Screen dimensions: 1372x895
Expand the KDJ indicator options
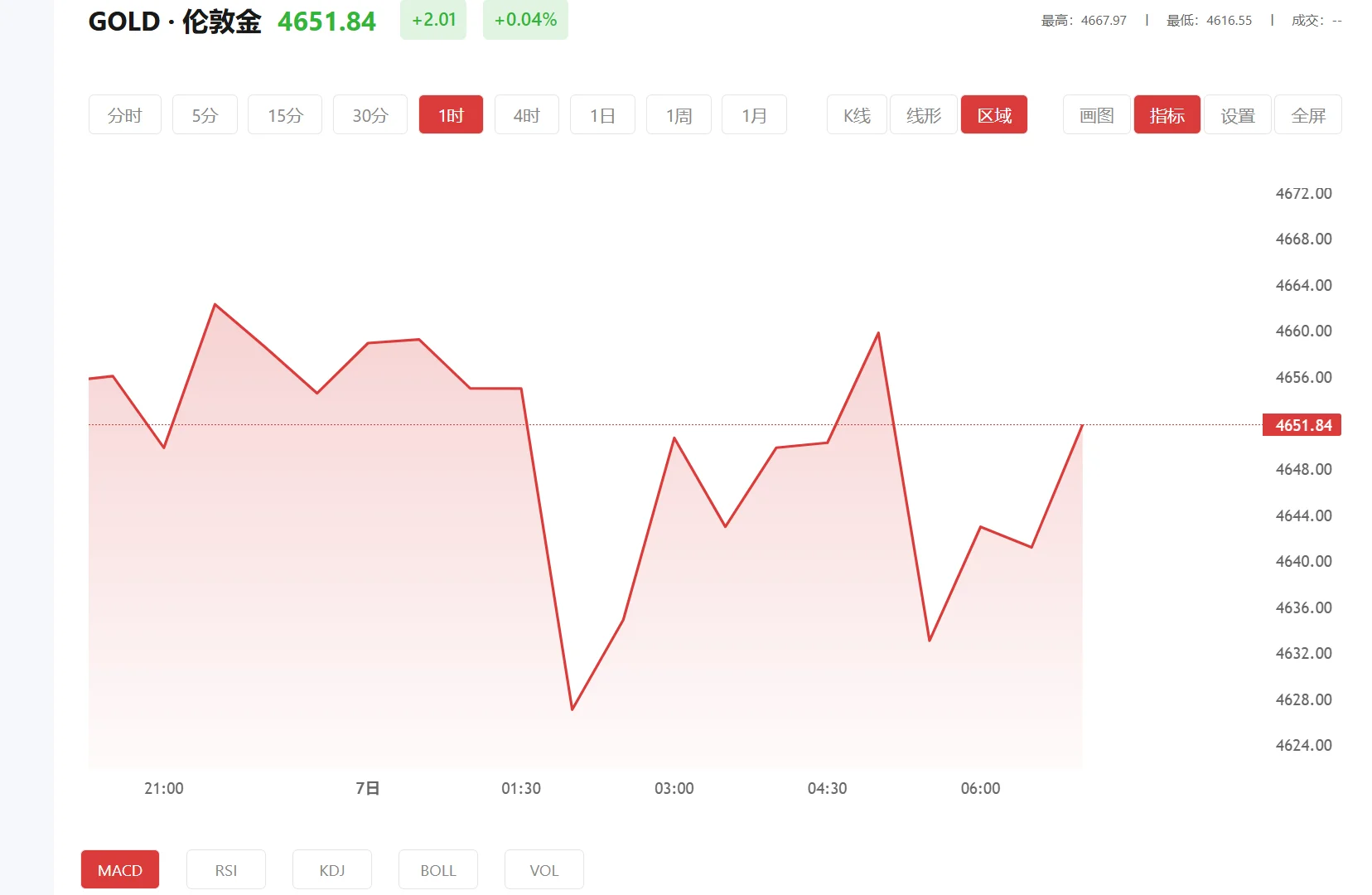coord(331,869)
